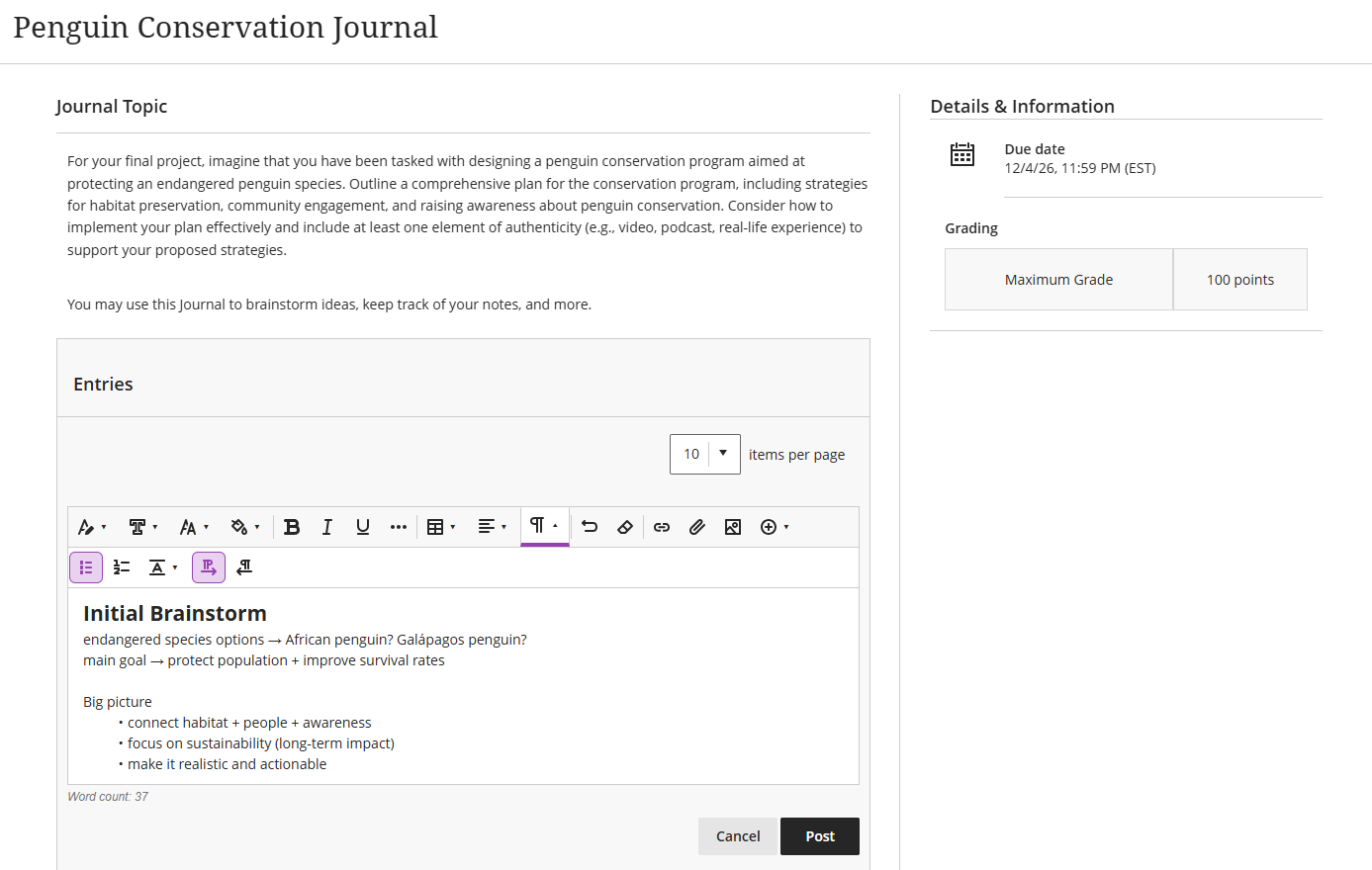Viewport: 1372px width, 870px height.
Task: Attach a file with the paperclip icon
Action: point(697,527)
